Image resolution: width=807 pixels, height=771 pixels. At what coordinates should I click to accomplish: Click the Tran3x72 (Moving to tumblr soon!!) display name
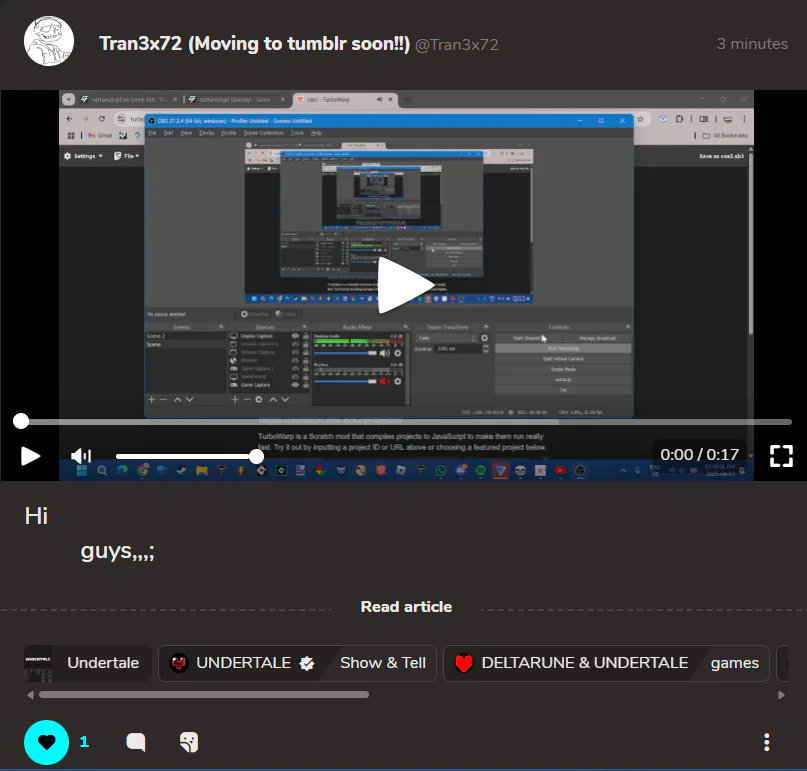[x=254, y=44]
